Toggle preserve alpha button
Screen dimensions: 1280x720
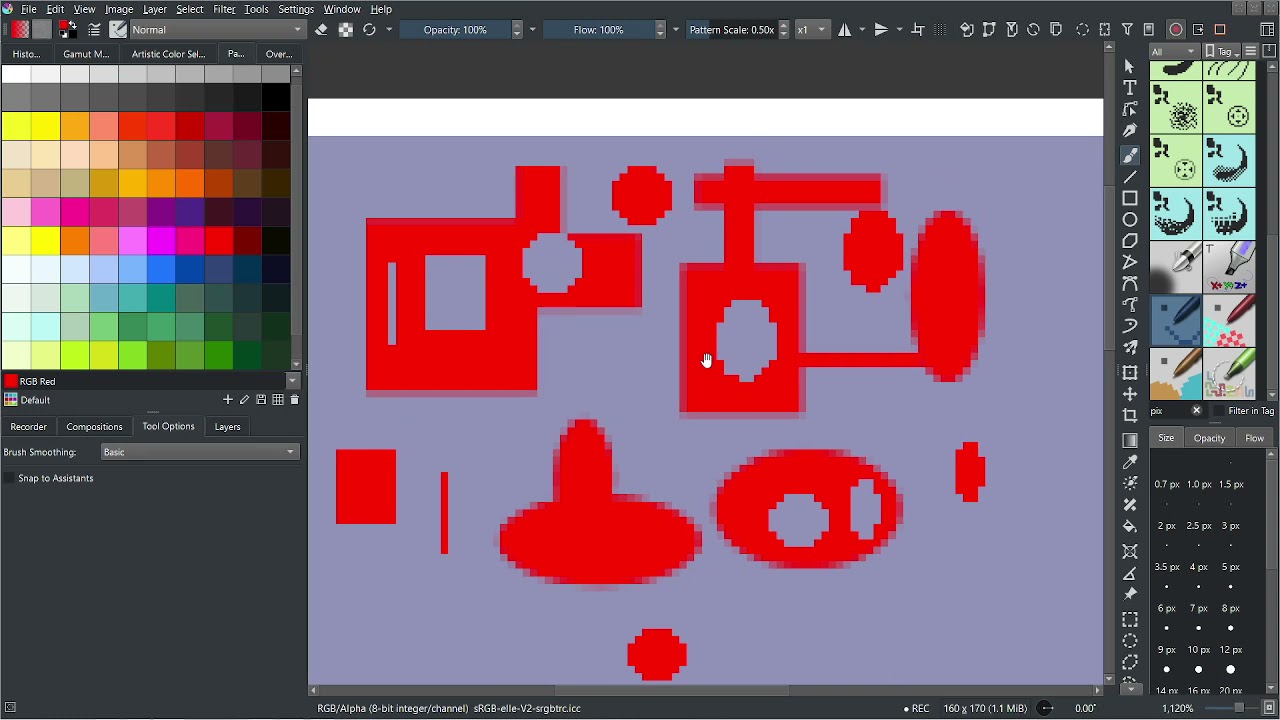[346, 30]
